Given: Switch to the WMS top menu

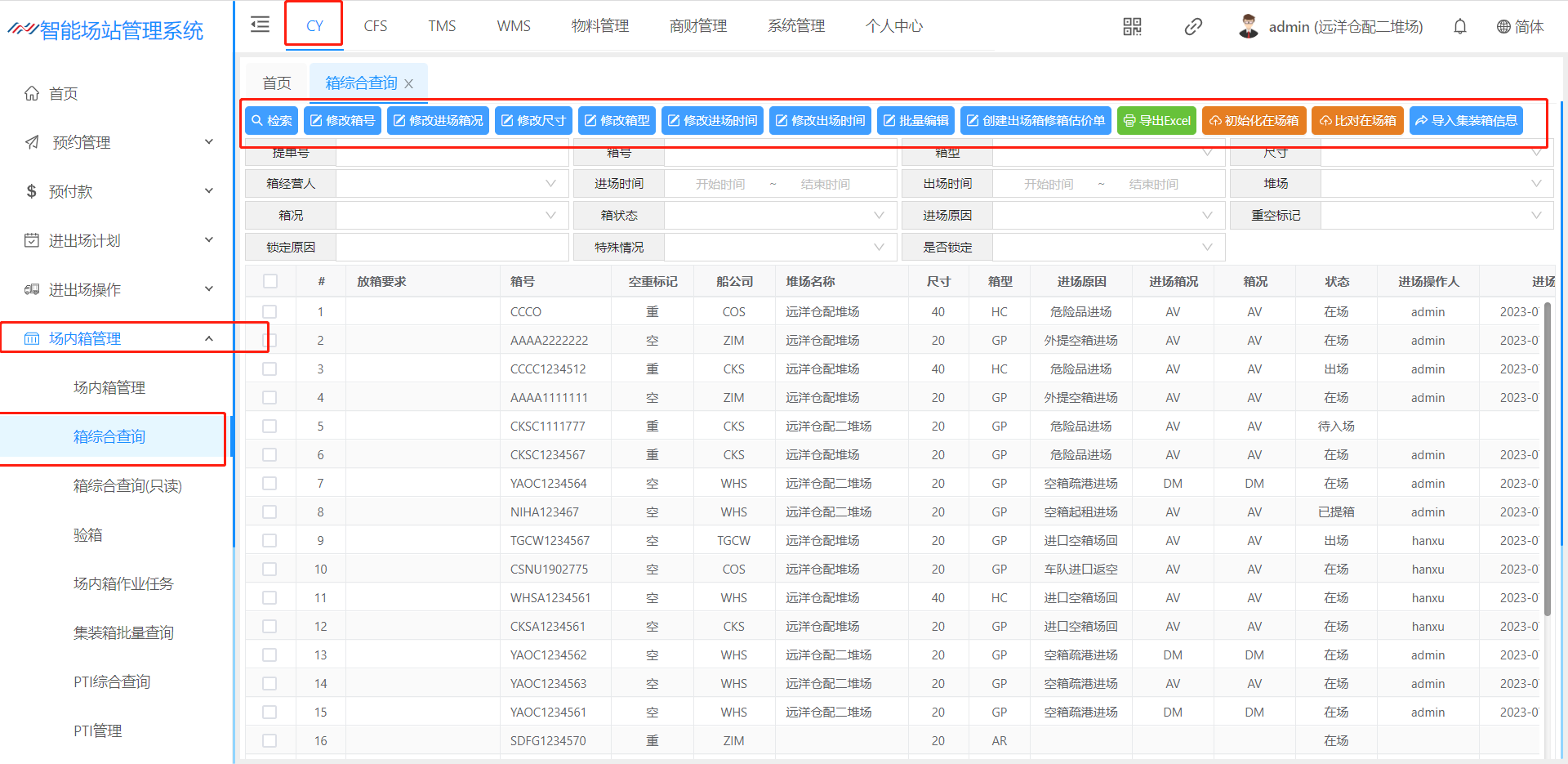Looking at the screenshot, I should click(513, 26).
